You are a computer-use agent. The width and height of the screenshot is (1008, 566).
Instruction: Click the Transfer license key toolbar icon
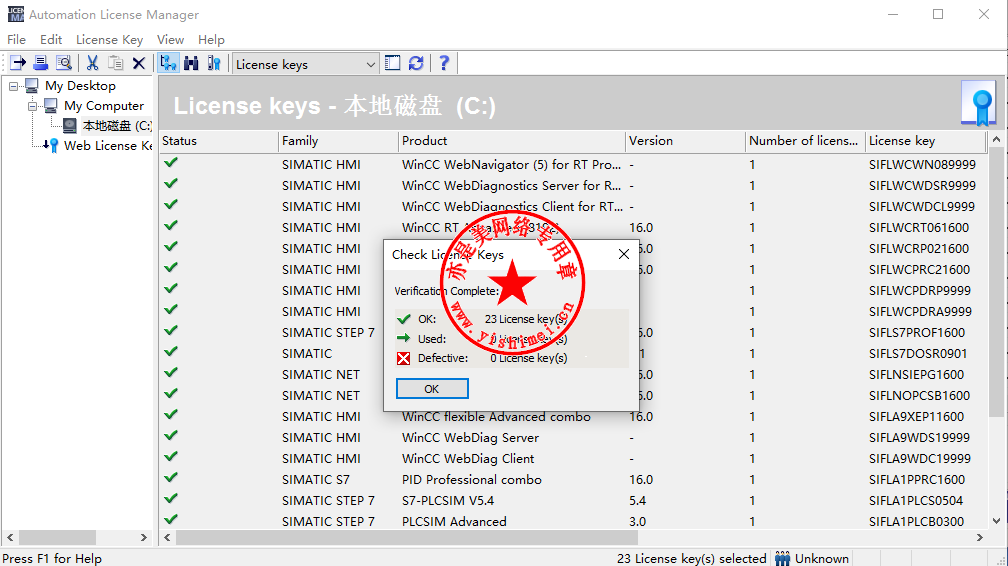[x=18, y=63]
